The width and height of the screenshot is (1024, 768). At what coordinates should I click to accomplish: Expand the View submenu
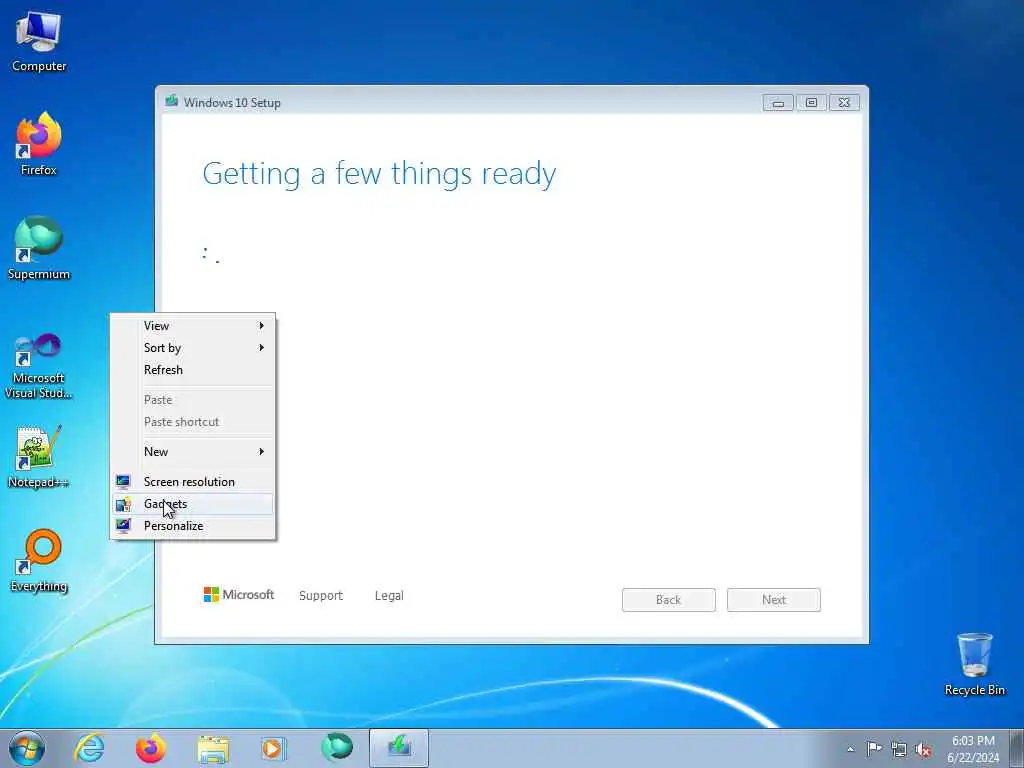(193, 325)
